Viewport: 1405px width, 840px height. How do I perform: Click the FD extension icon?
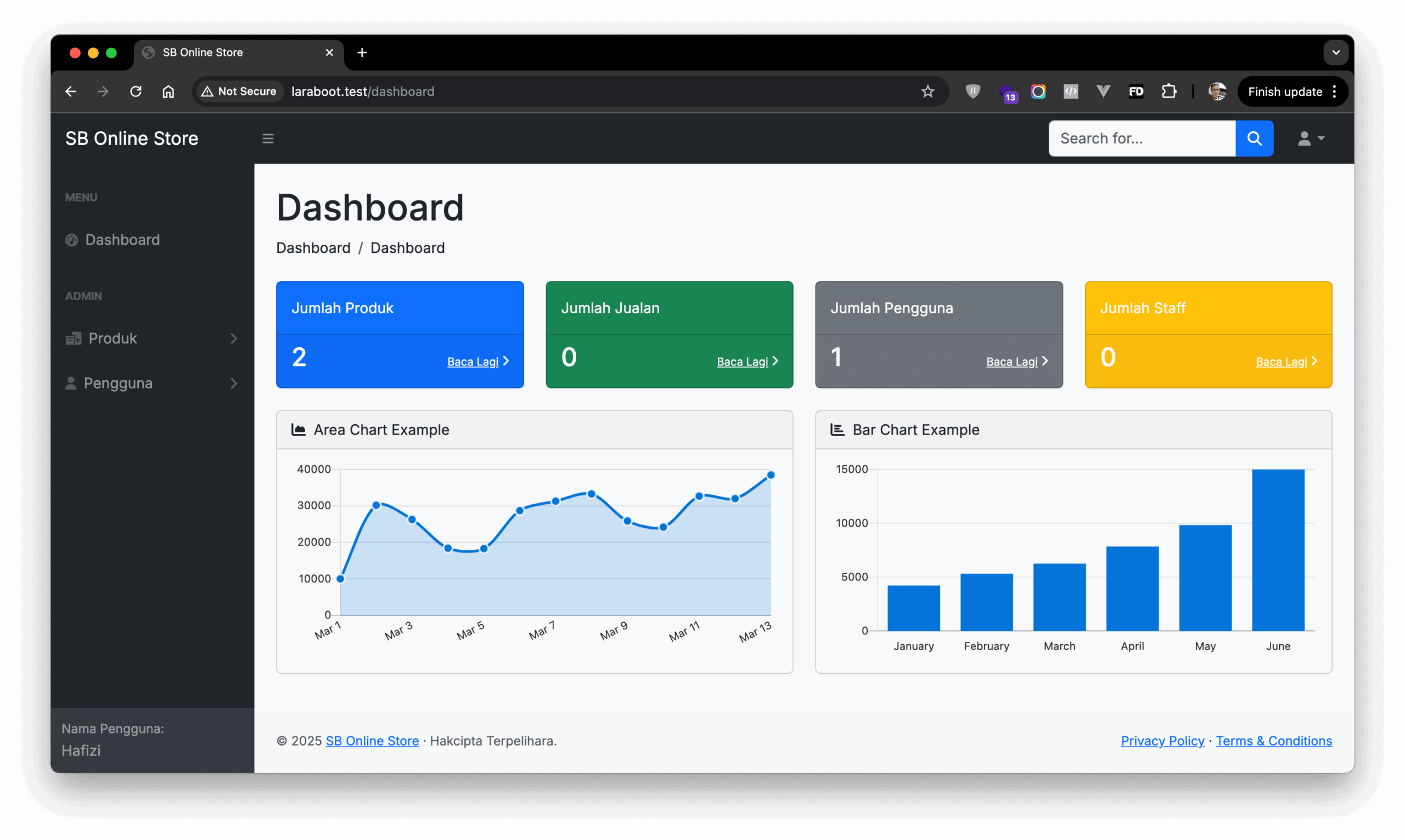1136,92
